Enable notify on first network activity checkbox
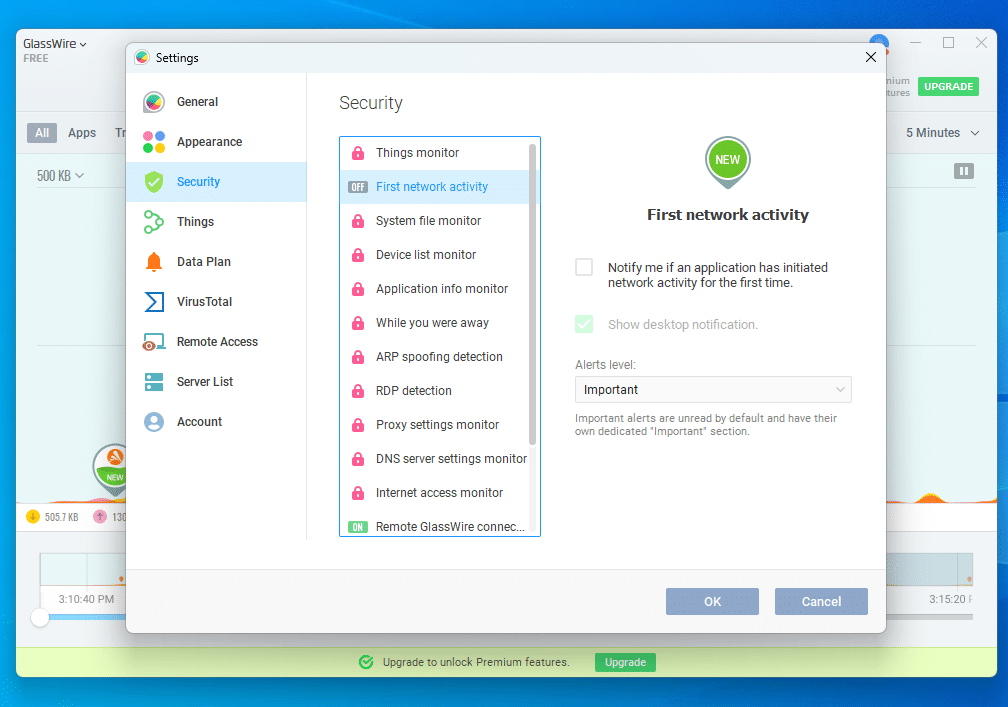The width and height of the screenshot is (1008, 707). pyautogui.click(x=584, y=267)
